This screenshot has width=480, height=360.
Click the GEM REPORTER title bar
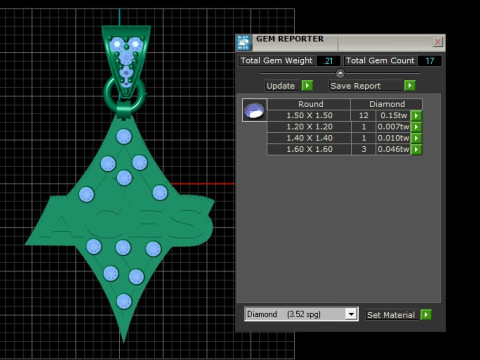click(340, 42)
